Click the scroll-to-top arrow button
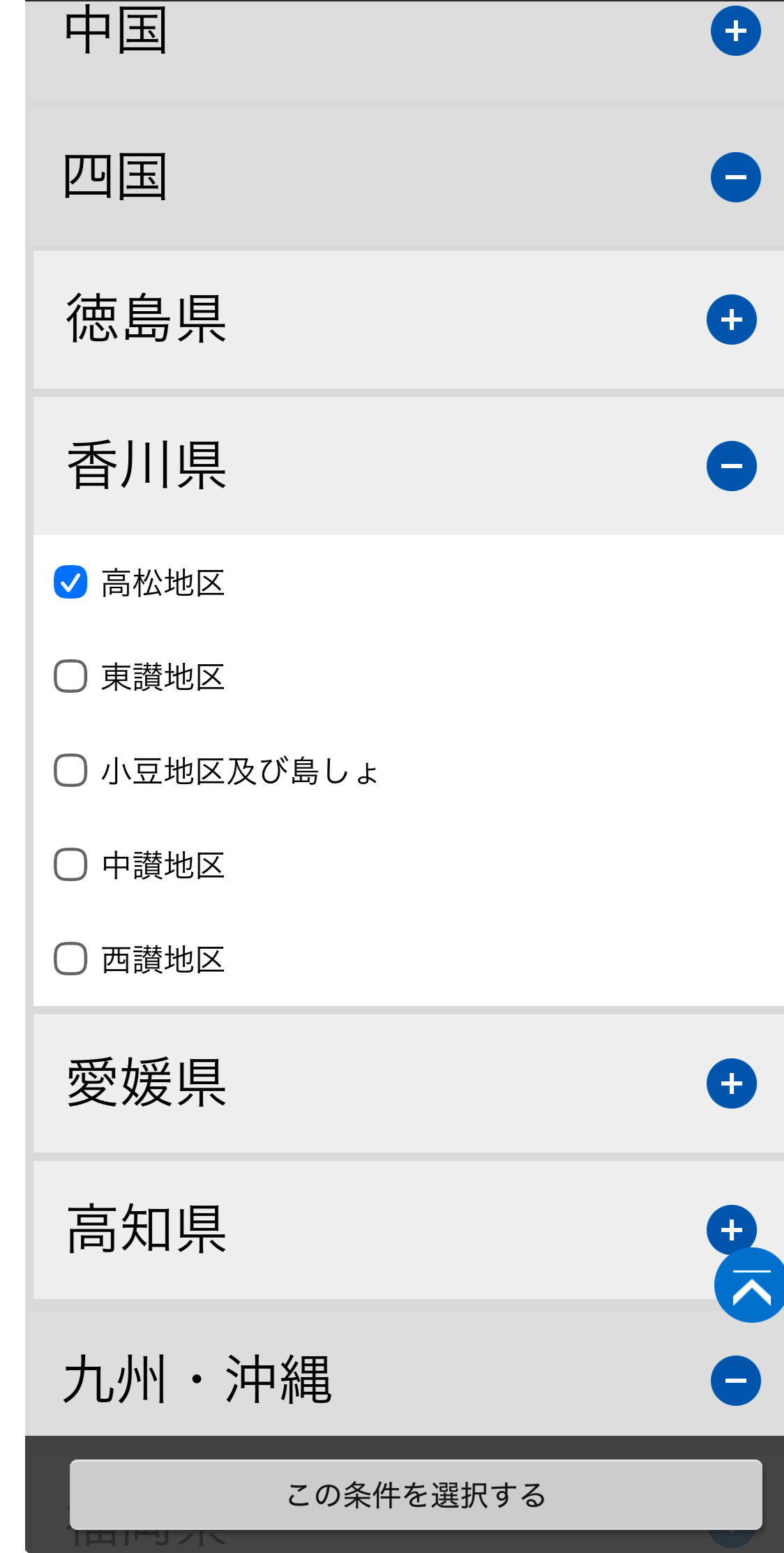 pyautogui.click(x=751, y=1286)
